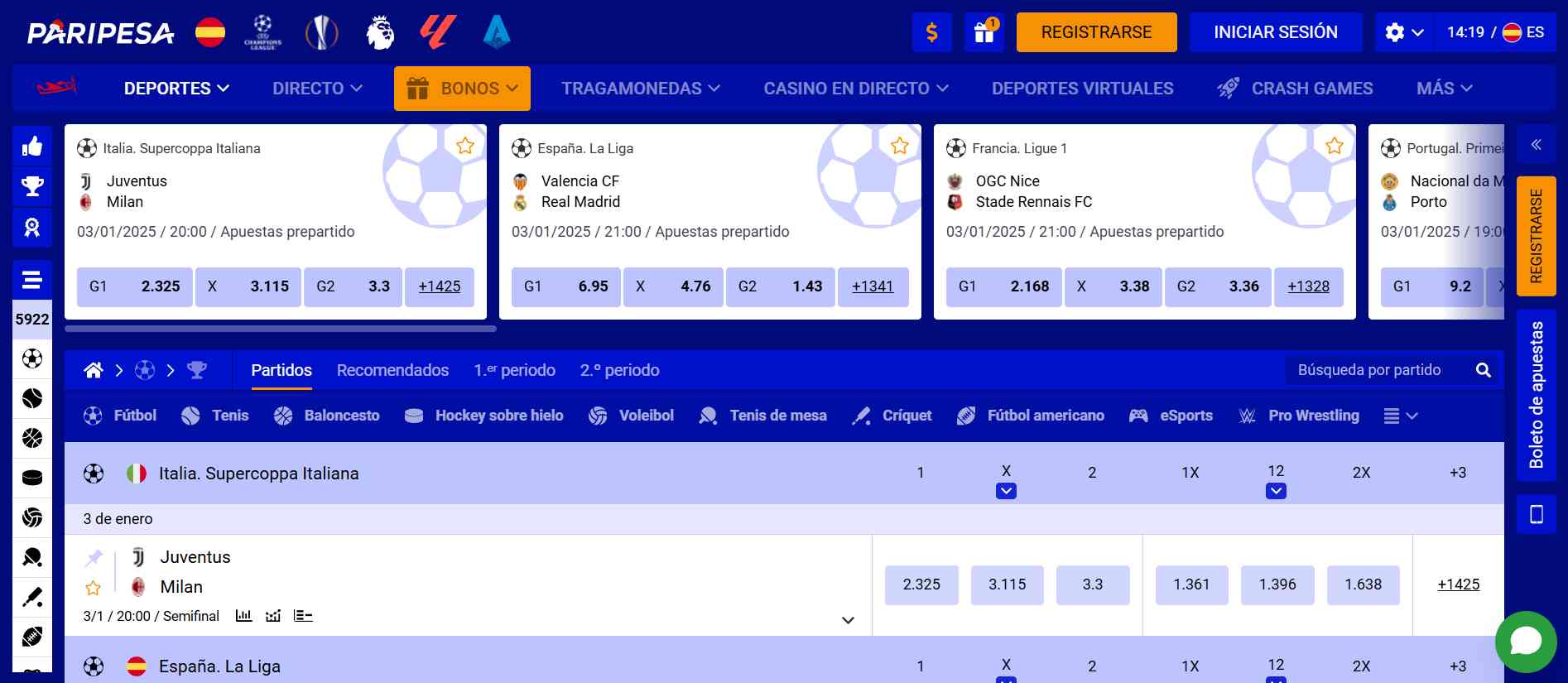Screen dimensions: 1568x683
Task: Open the gift bonus icon with notification
Action: click(984, 32)
